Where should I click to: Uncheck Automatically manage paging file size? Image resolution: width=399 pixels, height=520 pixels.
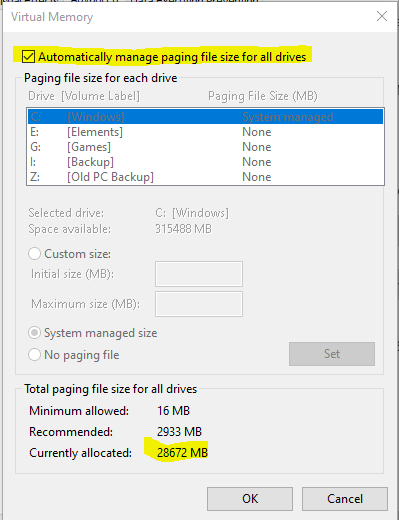[28, 57]
